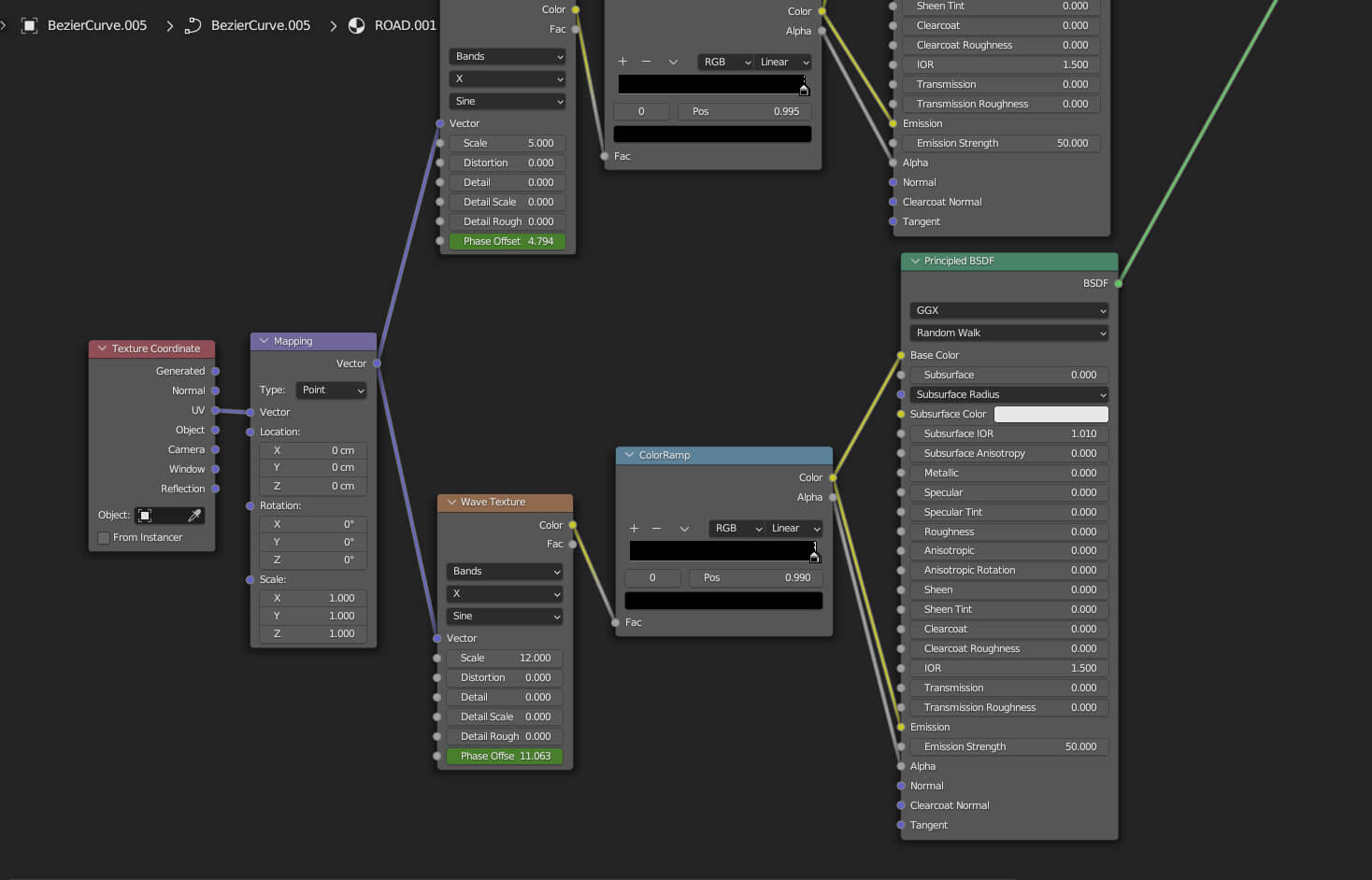The width and height of the screenshot is (1372, 880).
Task: Click the Emission Strength 50.000 field in lower BSDF
Action: coord(1008,747)
